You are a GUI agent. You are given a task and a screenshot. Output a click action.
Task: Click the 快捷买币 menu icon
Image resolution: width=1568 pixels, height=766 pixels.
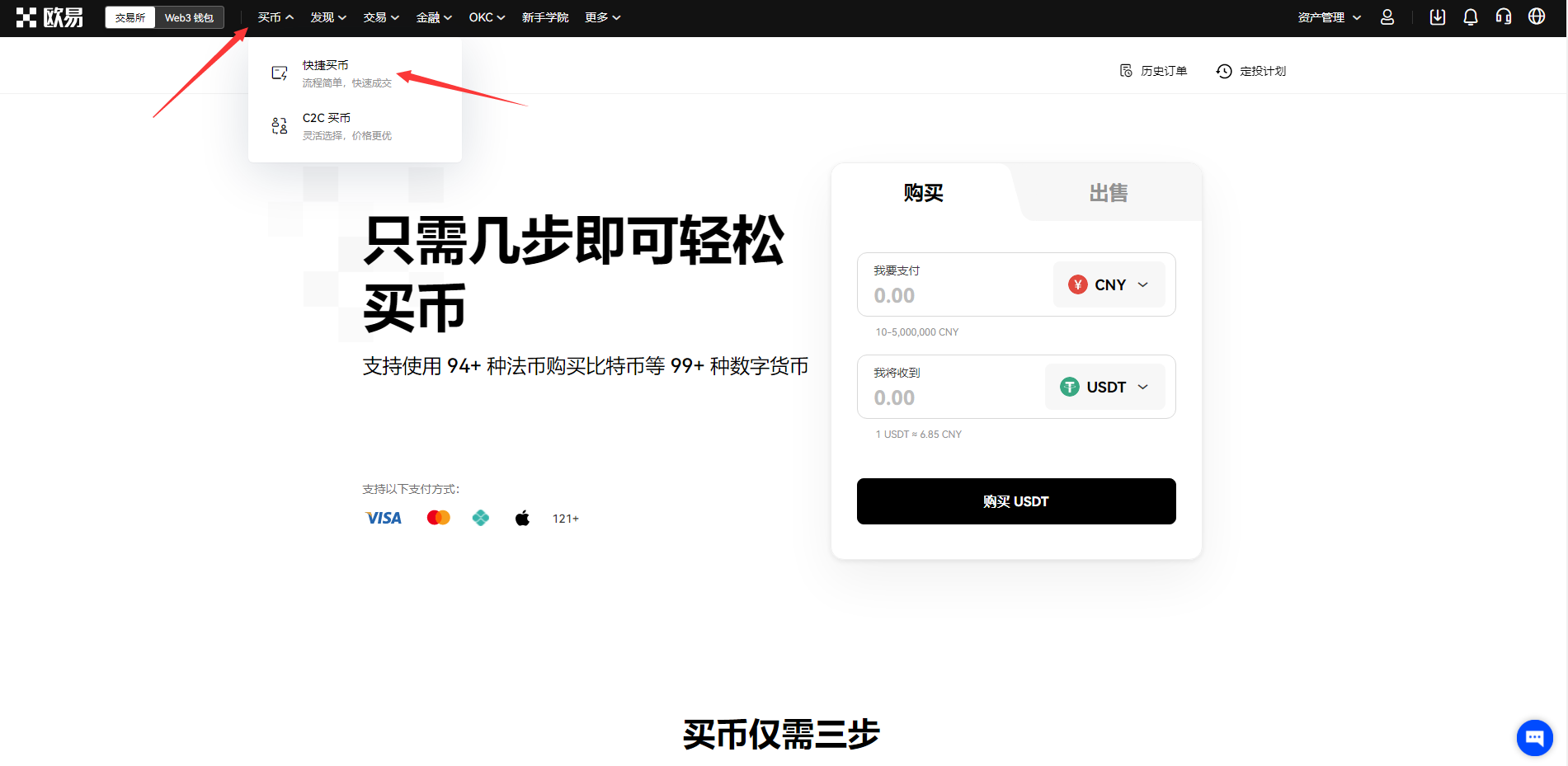click(x=280, y=73)
